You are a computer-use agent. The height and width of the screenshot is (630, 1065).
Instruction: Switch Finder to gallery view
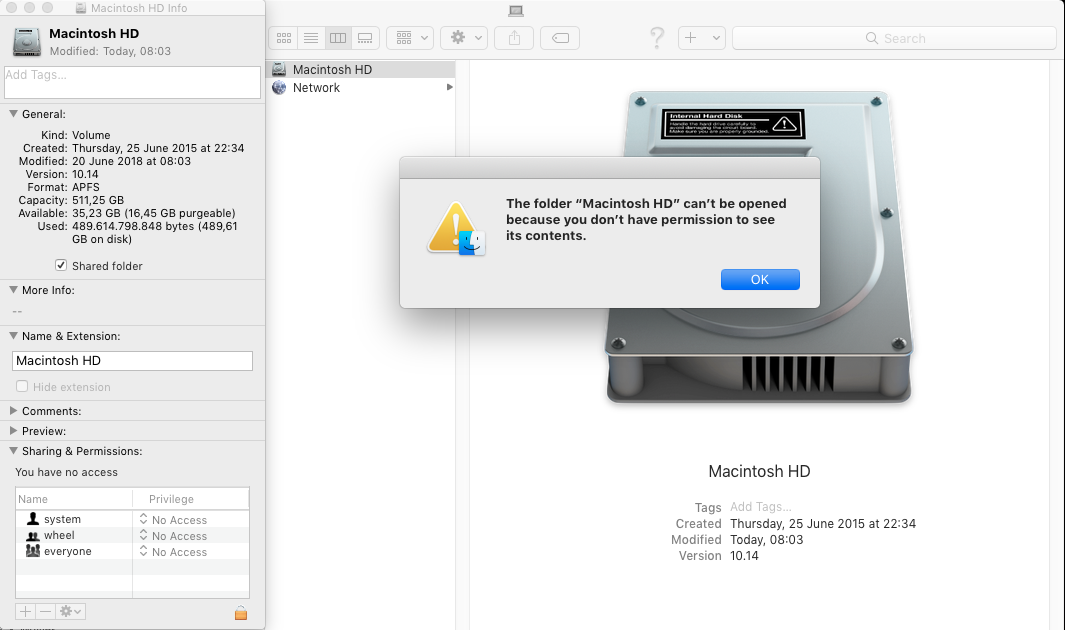(x=365, y=38)
